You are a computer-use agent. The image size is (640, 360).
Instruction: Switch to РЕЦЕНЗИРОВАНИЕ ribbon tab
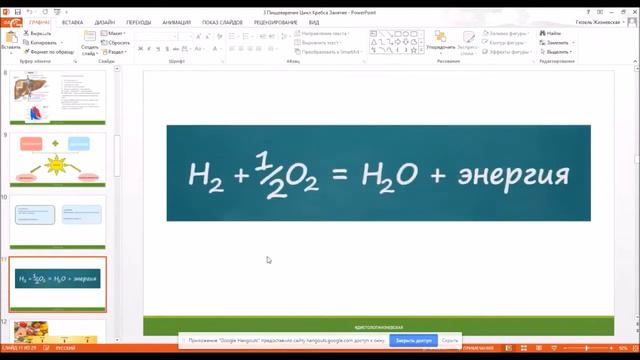(x=276, y=22)
